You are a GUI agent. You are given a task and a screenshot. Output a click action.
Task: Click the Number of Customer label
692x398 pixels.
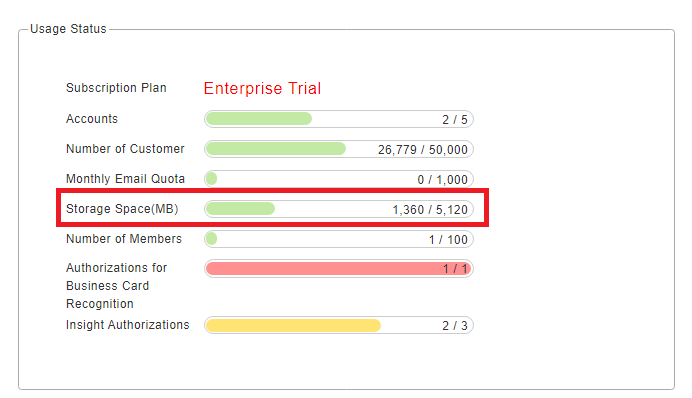pos(125,149)
